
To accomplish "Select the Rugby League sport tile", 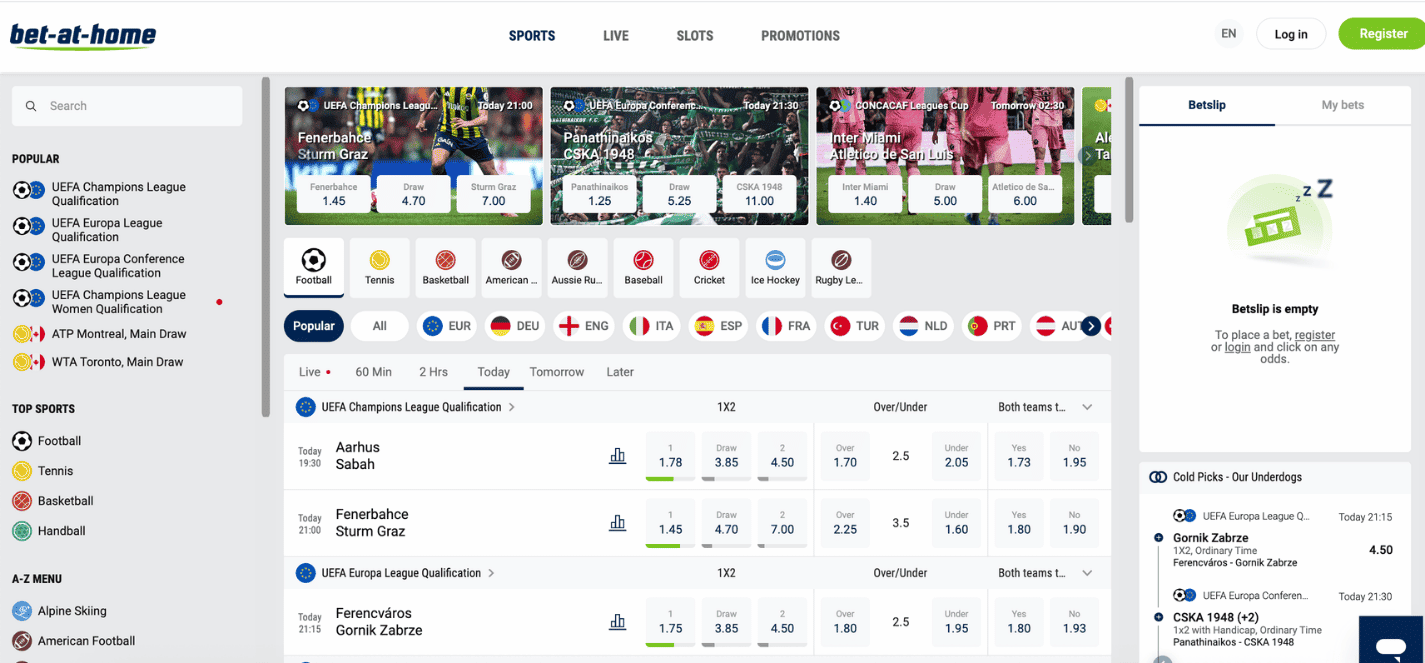I will [x=841, y=267].
